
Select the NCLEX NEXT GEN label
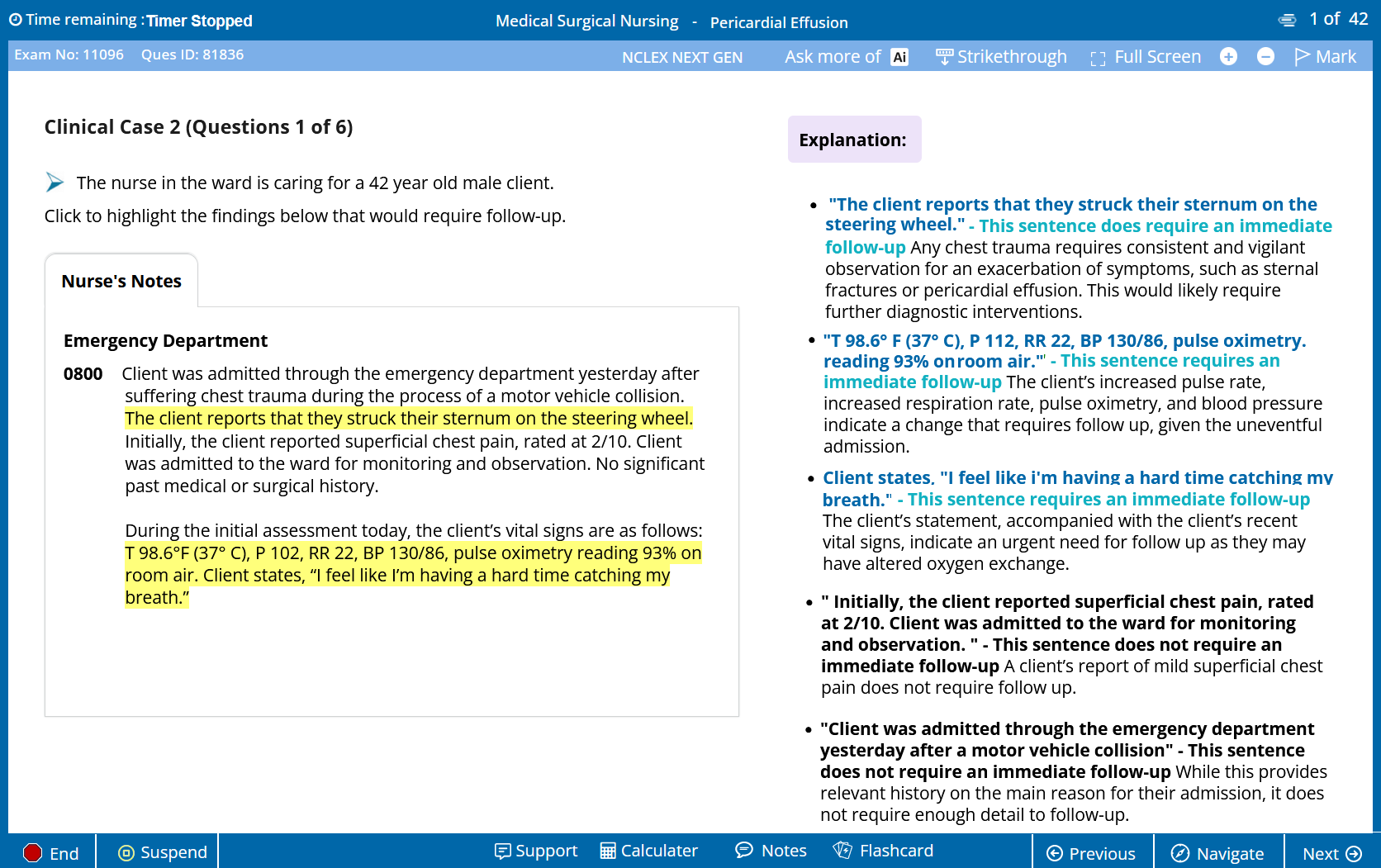(x=682, y=57)
